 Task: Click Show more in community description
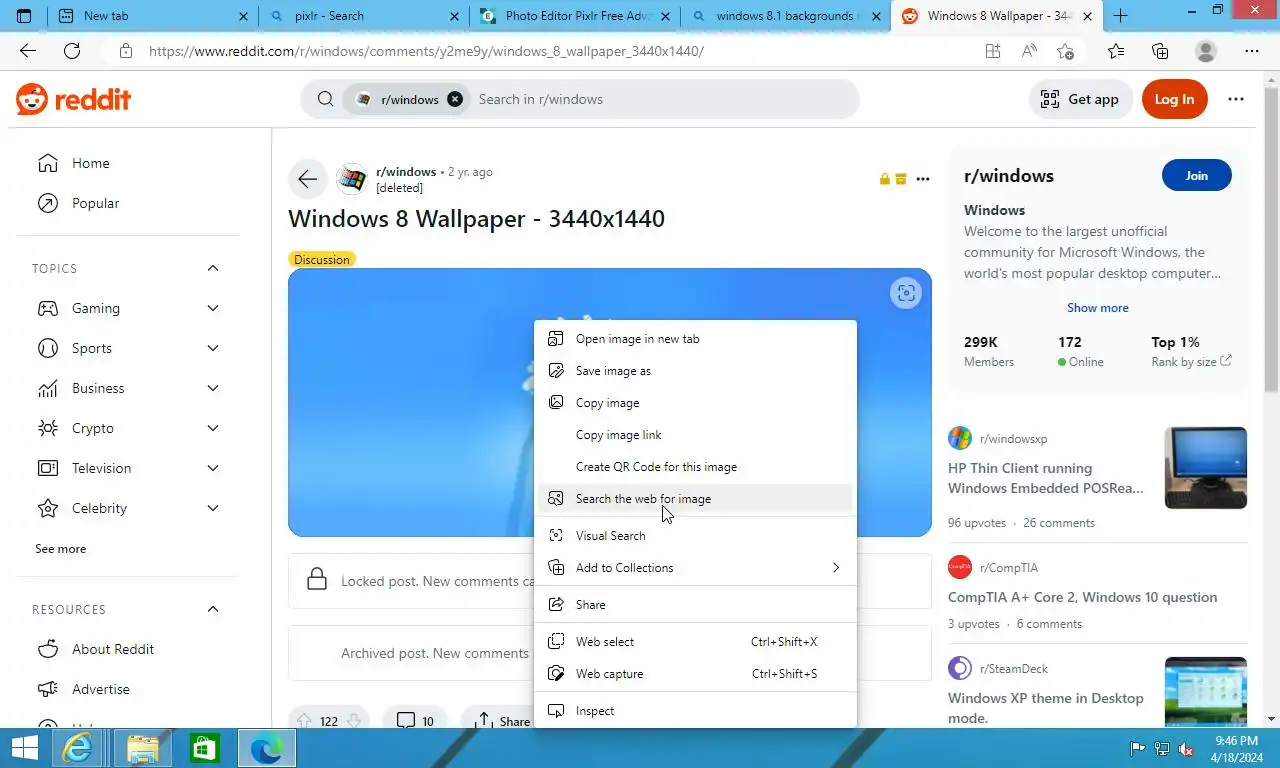(1097, 308)
